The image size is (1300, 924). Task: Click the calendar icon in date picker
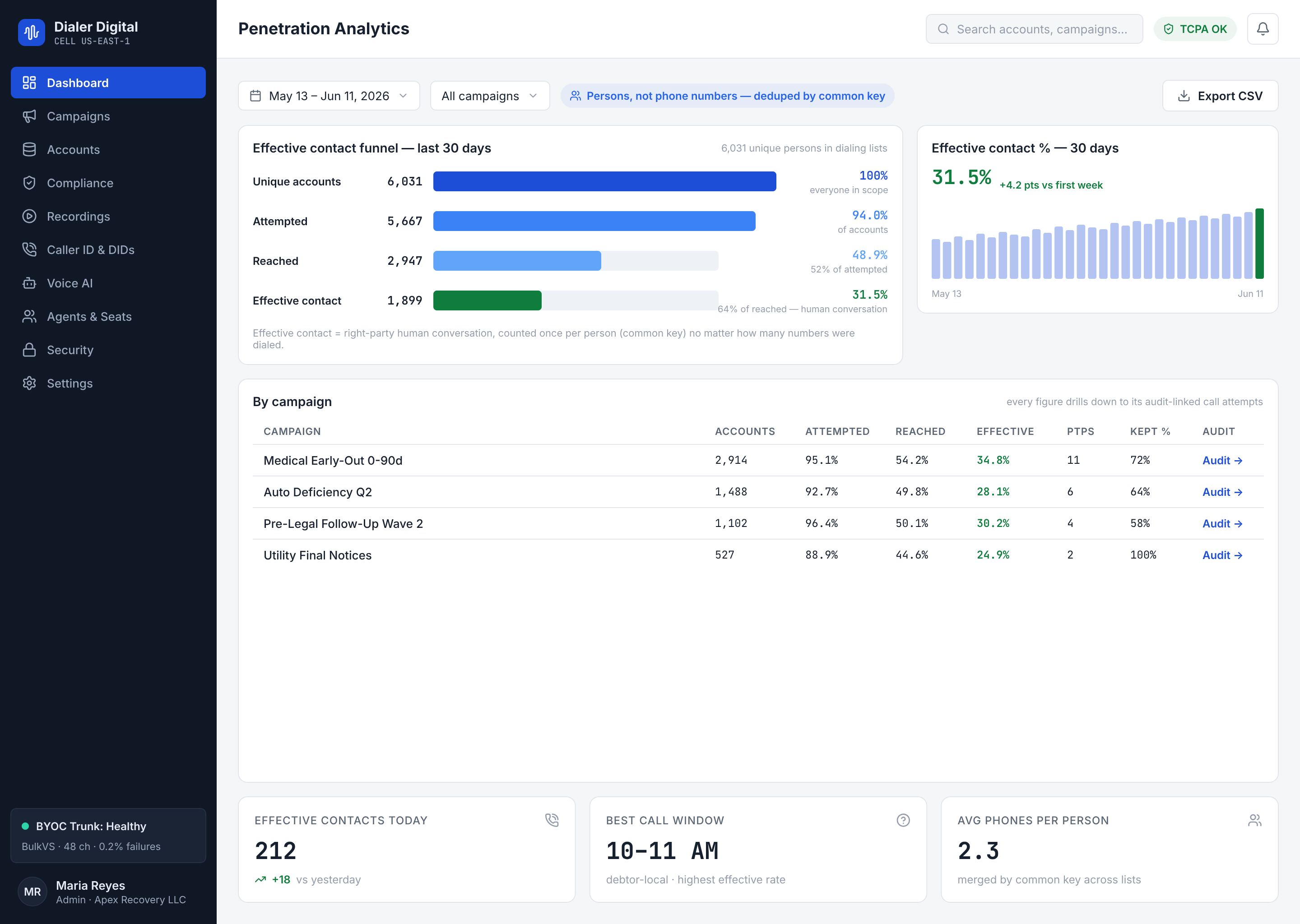255,96
